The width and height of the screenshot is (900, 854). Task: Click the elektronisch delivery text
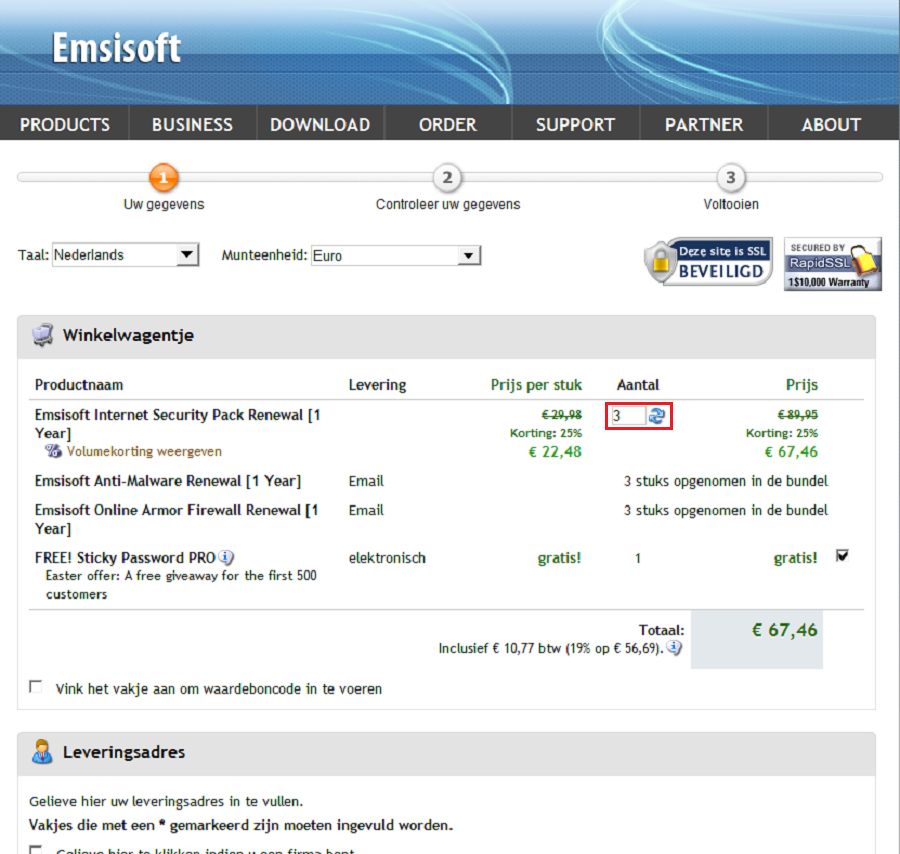tap(387, 558)
